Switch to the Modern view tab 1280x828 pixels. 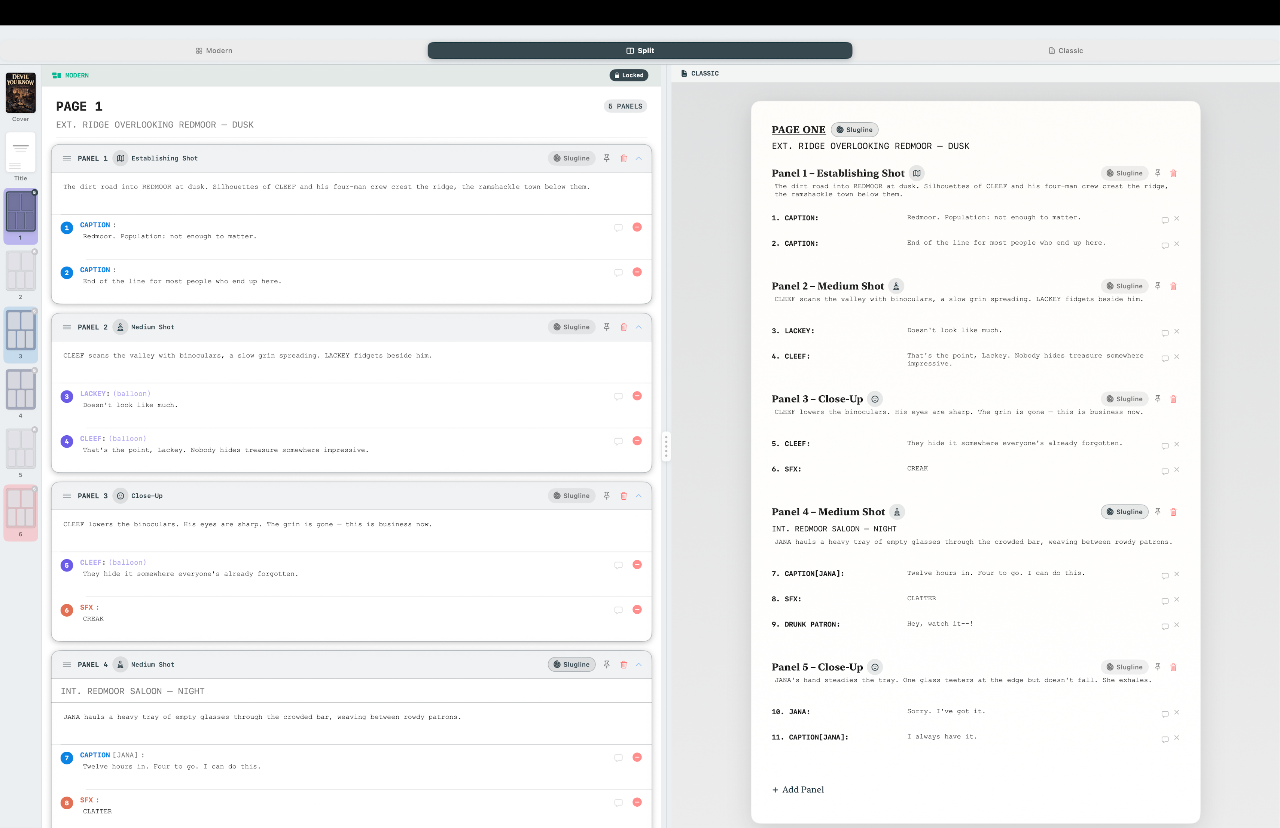click(x=214, y=50)
